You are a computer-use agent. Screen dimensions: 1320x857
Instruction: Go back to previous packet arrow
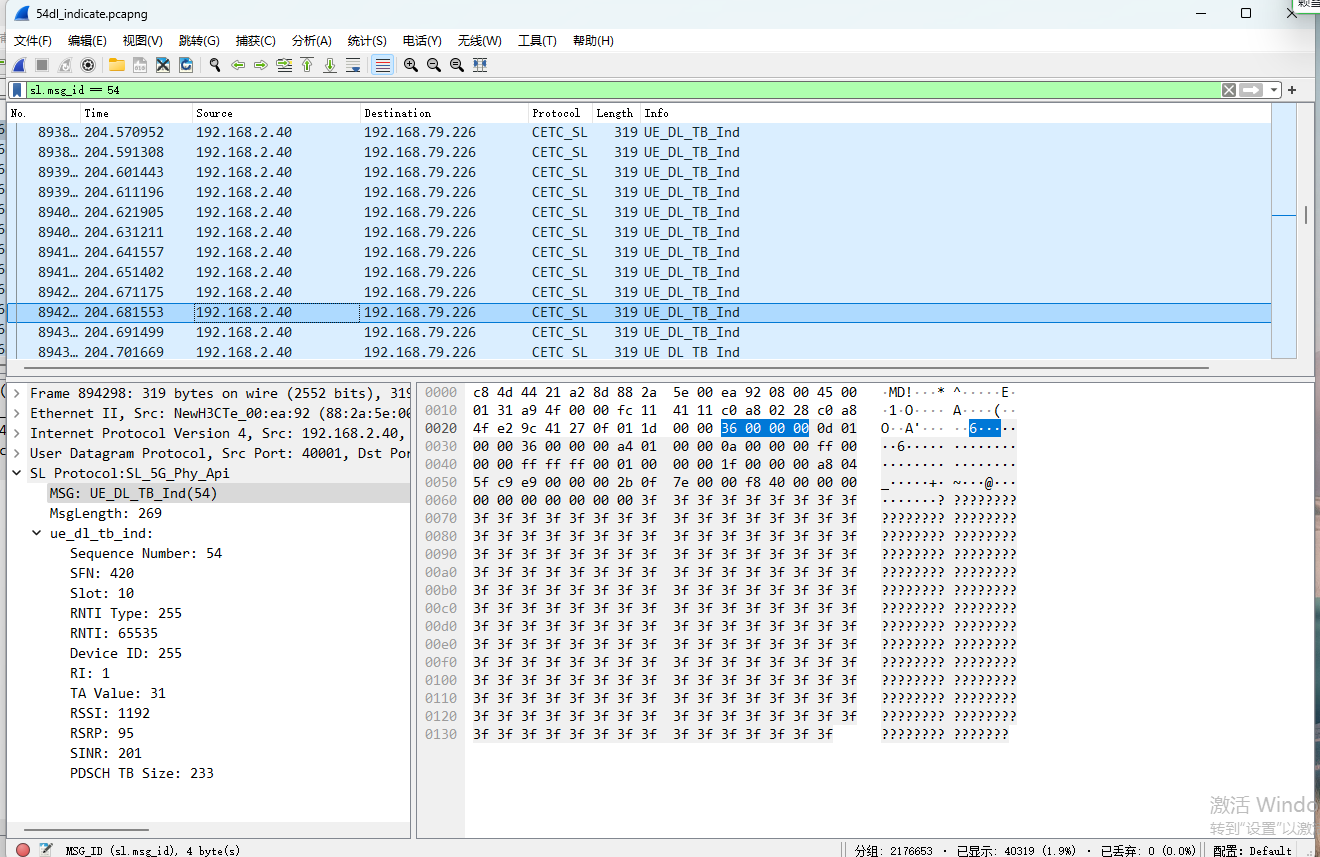click(238, 65)
